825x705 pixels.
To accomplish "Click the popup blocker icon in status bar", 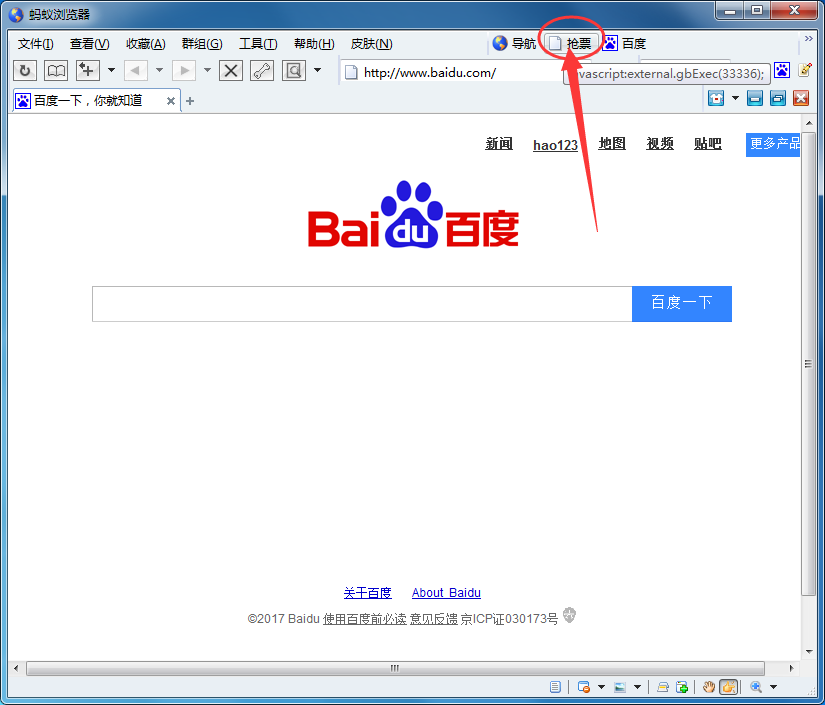I will (x=583, y=687).
